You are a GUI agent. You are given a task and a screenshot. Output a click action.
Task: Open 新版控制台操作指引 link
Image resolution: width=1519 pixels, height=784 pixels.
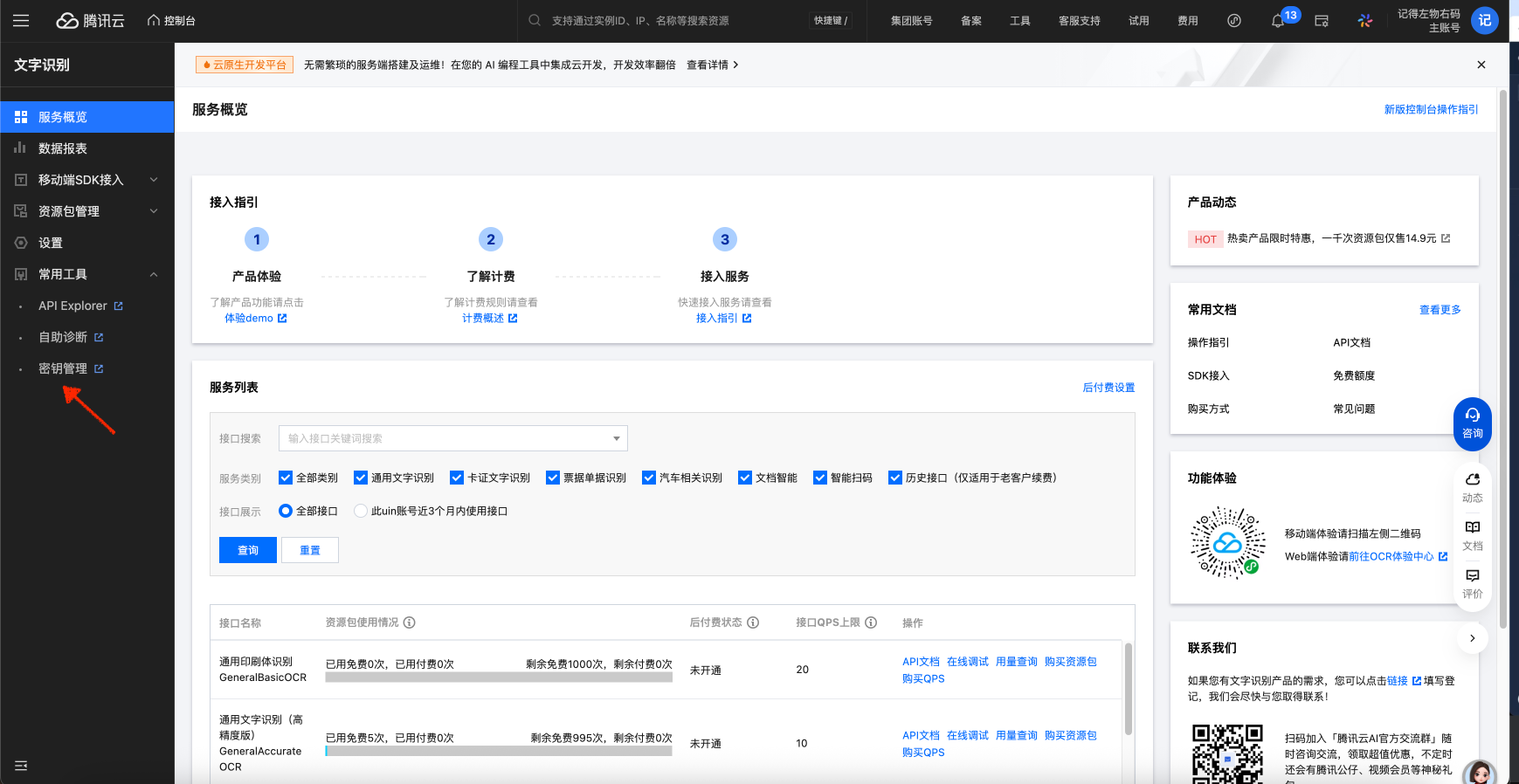pos(1432,109)
